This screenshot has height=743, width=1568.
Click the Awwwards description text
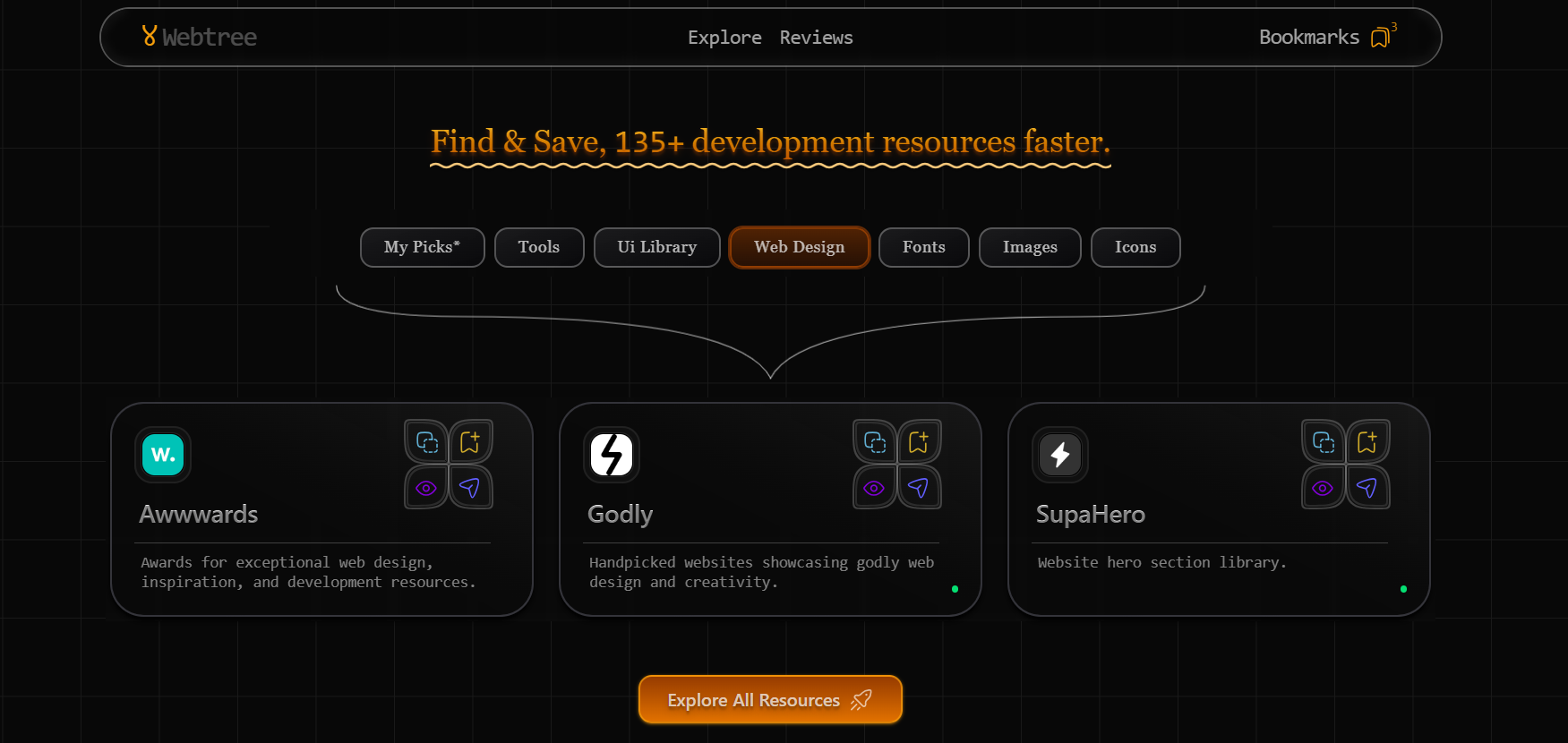click(308, 572)
